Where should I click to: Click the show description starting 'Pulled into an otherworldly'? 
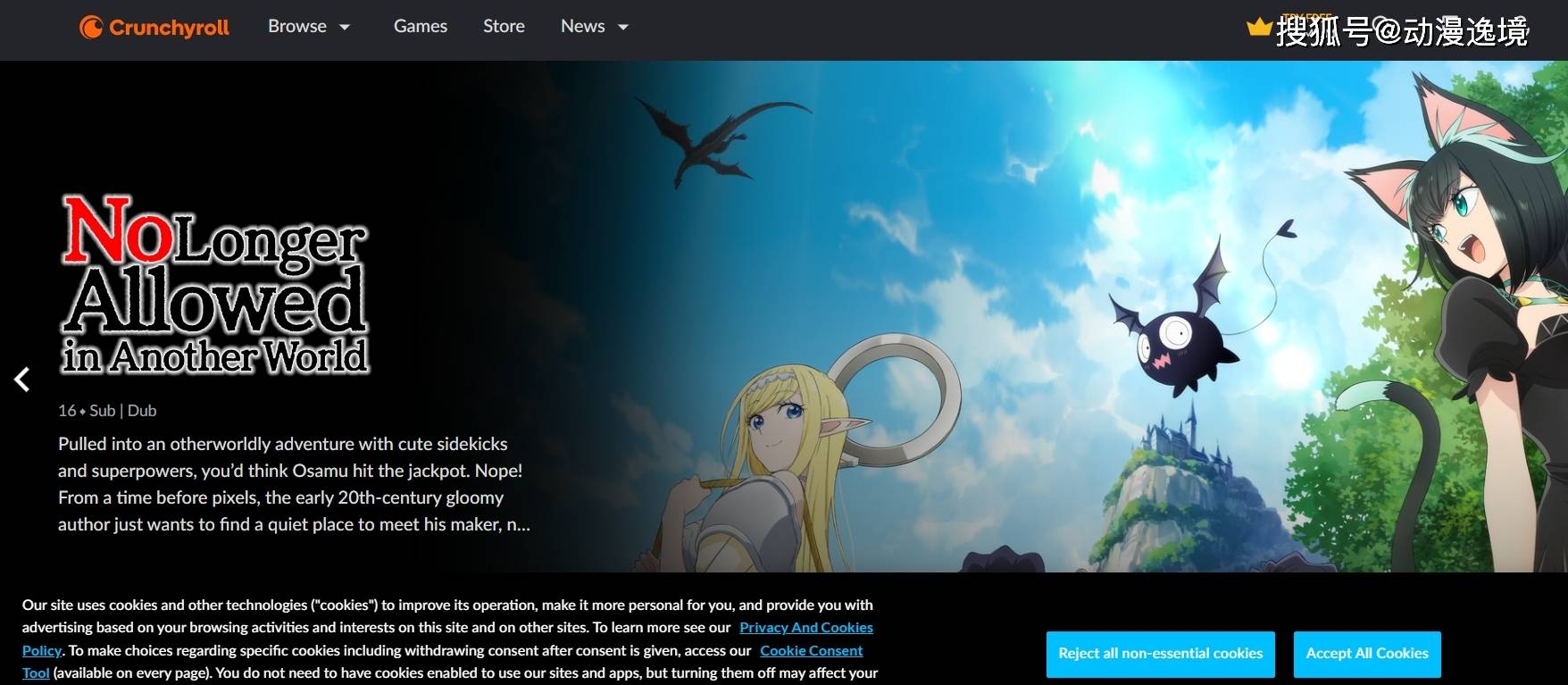294,484
